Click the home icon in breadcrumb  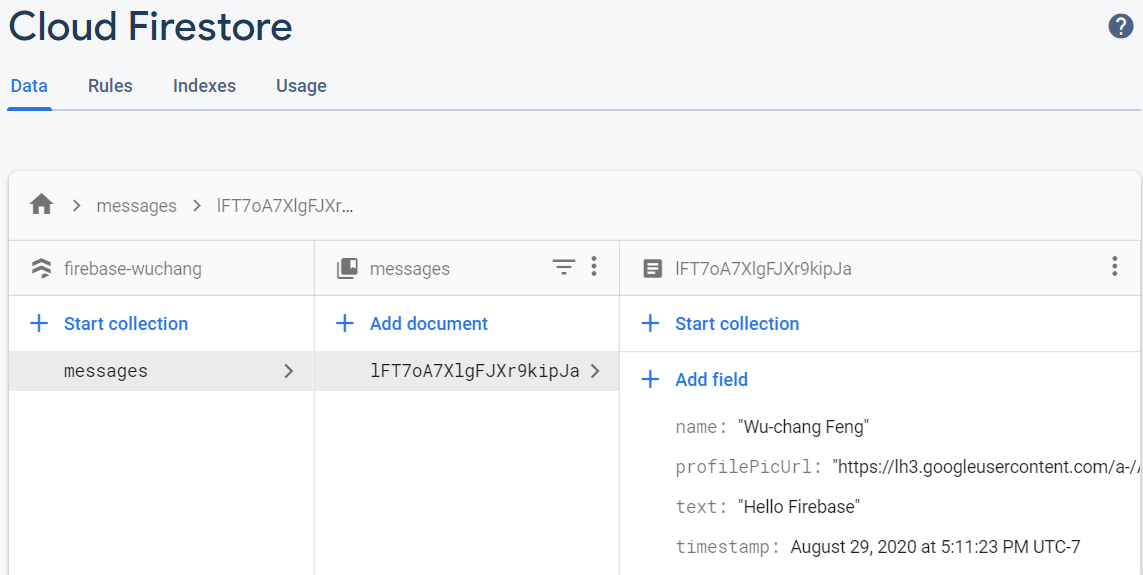click(x=41, y=206)
